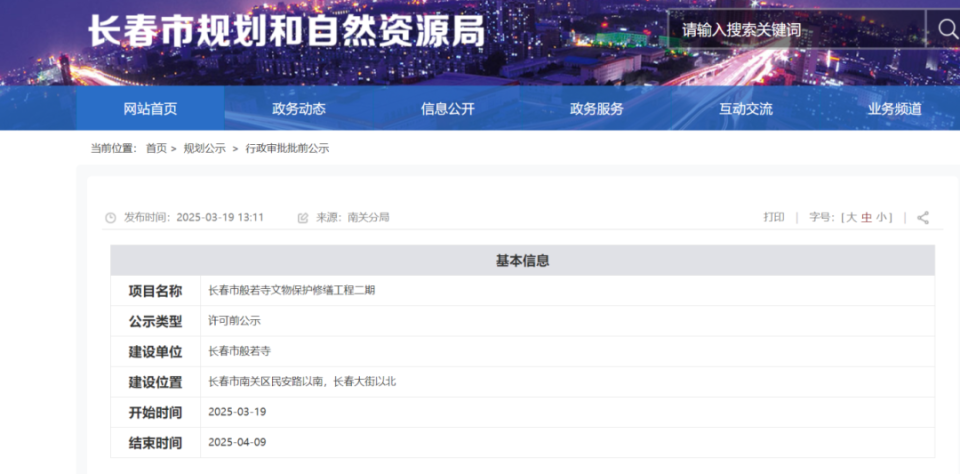Select the text 长春市般若寺文物保护修缮工程二期
Screen dimensions: 960x474
[x=291, y=290]
